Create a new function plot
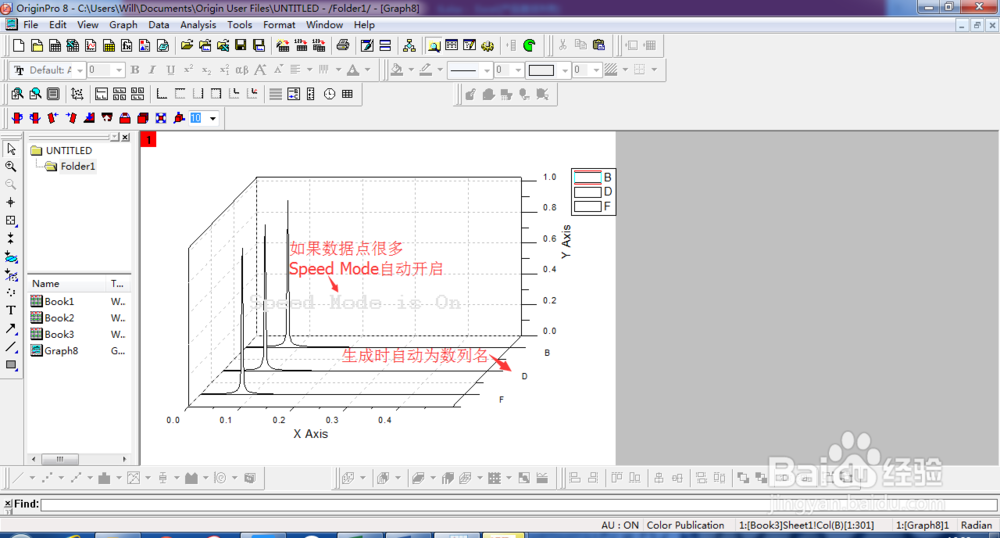 point(127,45)
